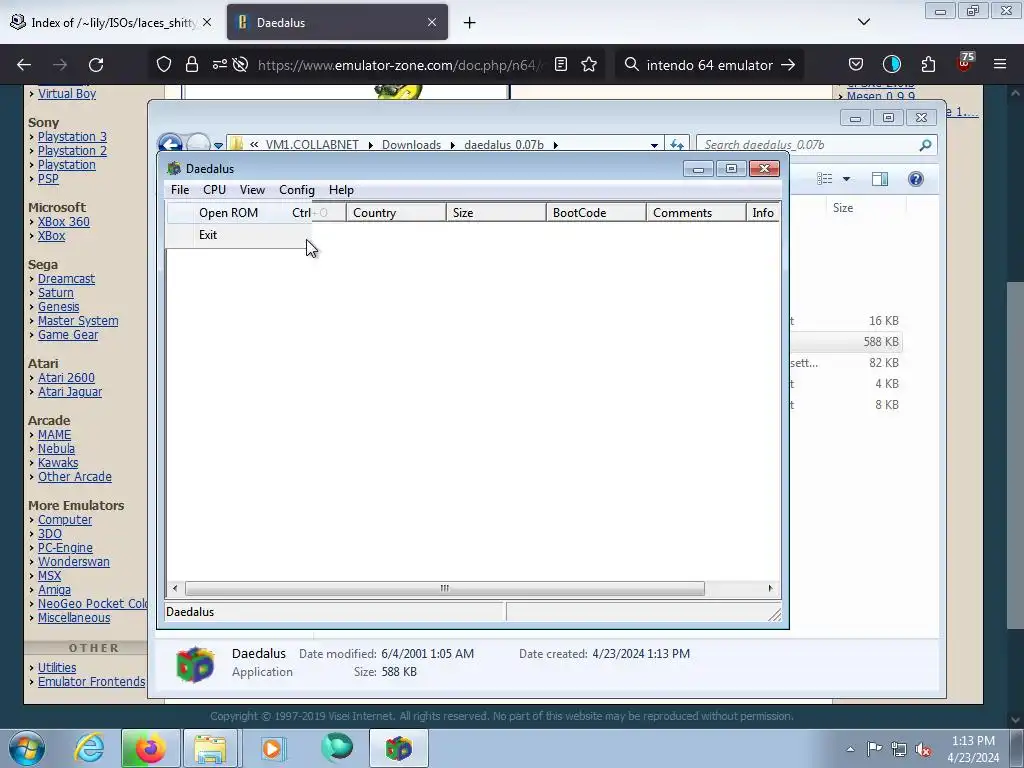Choose Open ROM from the File menu

(240, 213)
